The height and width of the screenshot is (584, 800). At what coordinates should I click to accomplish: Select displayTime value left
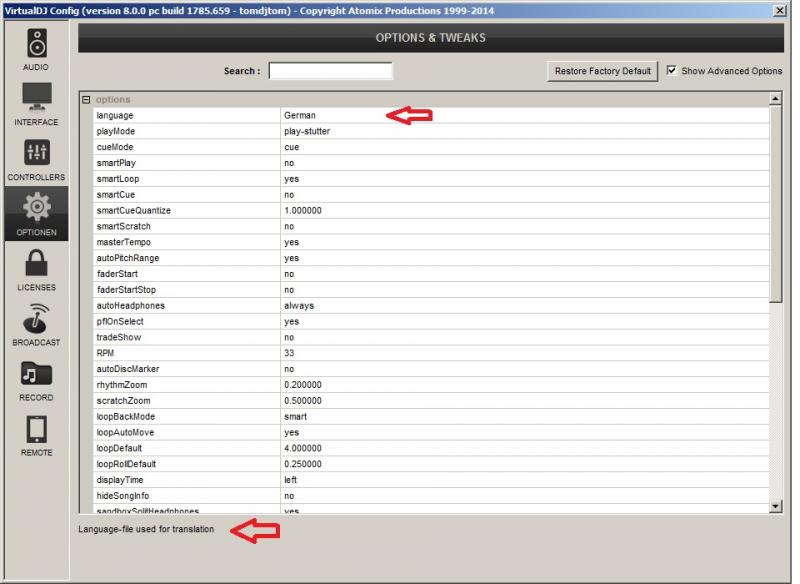click(x=291, y=479)
